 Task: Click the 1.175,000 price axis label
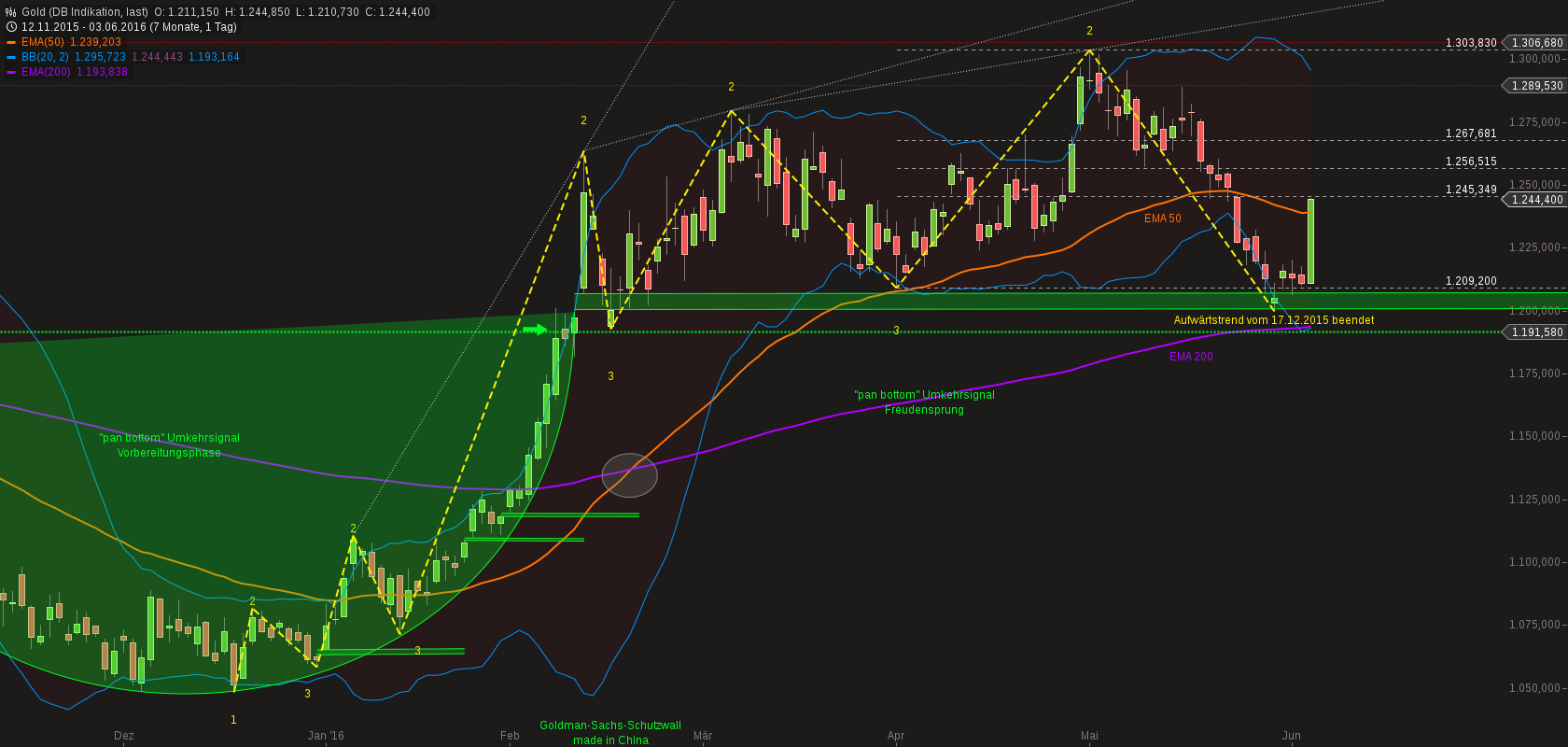coord(1535,373)
